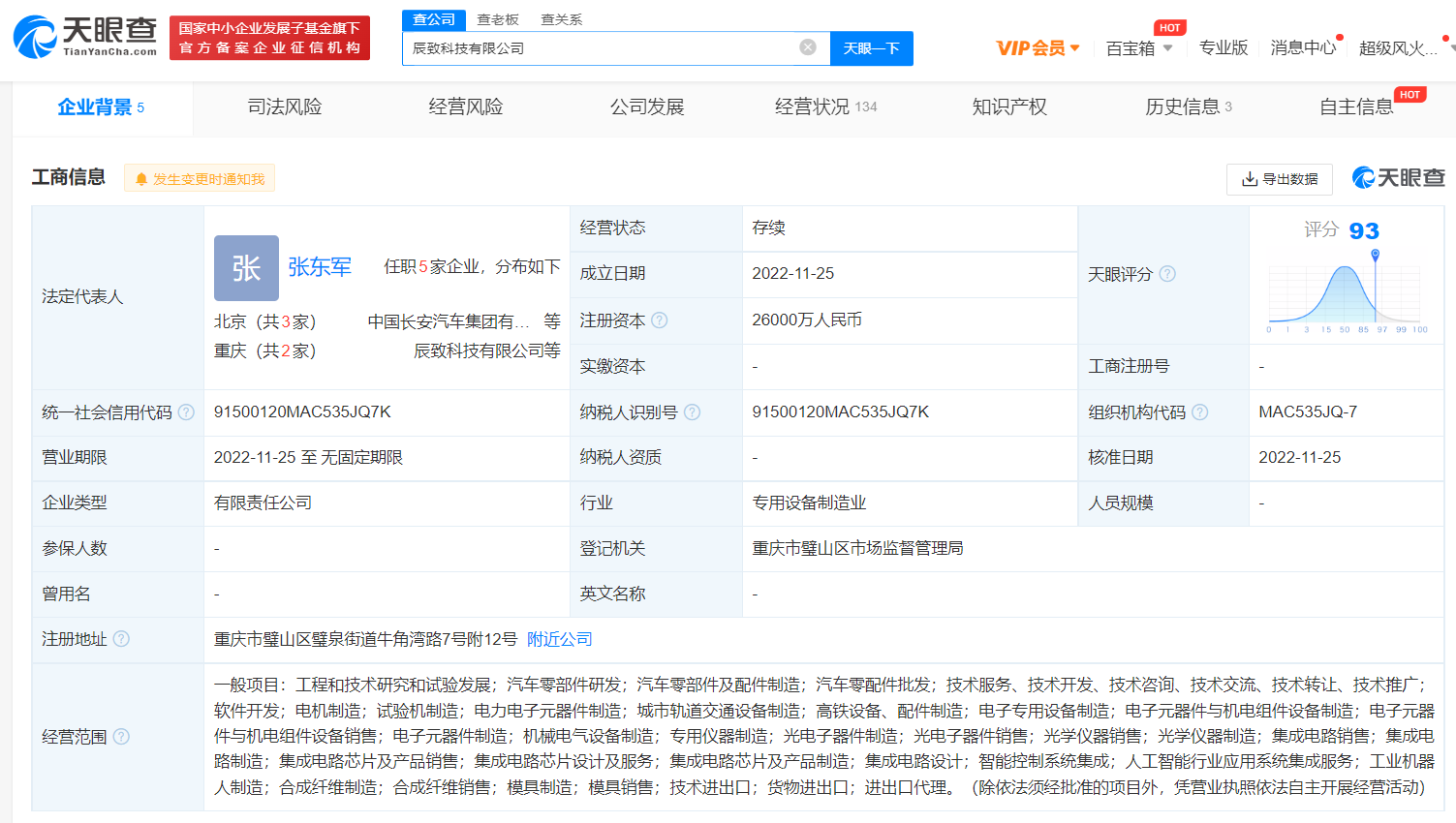Open the 附近公司 link
This screenshot has height=823, width=1456.
[559, 639]
